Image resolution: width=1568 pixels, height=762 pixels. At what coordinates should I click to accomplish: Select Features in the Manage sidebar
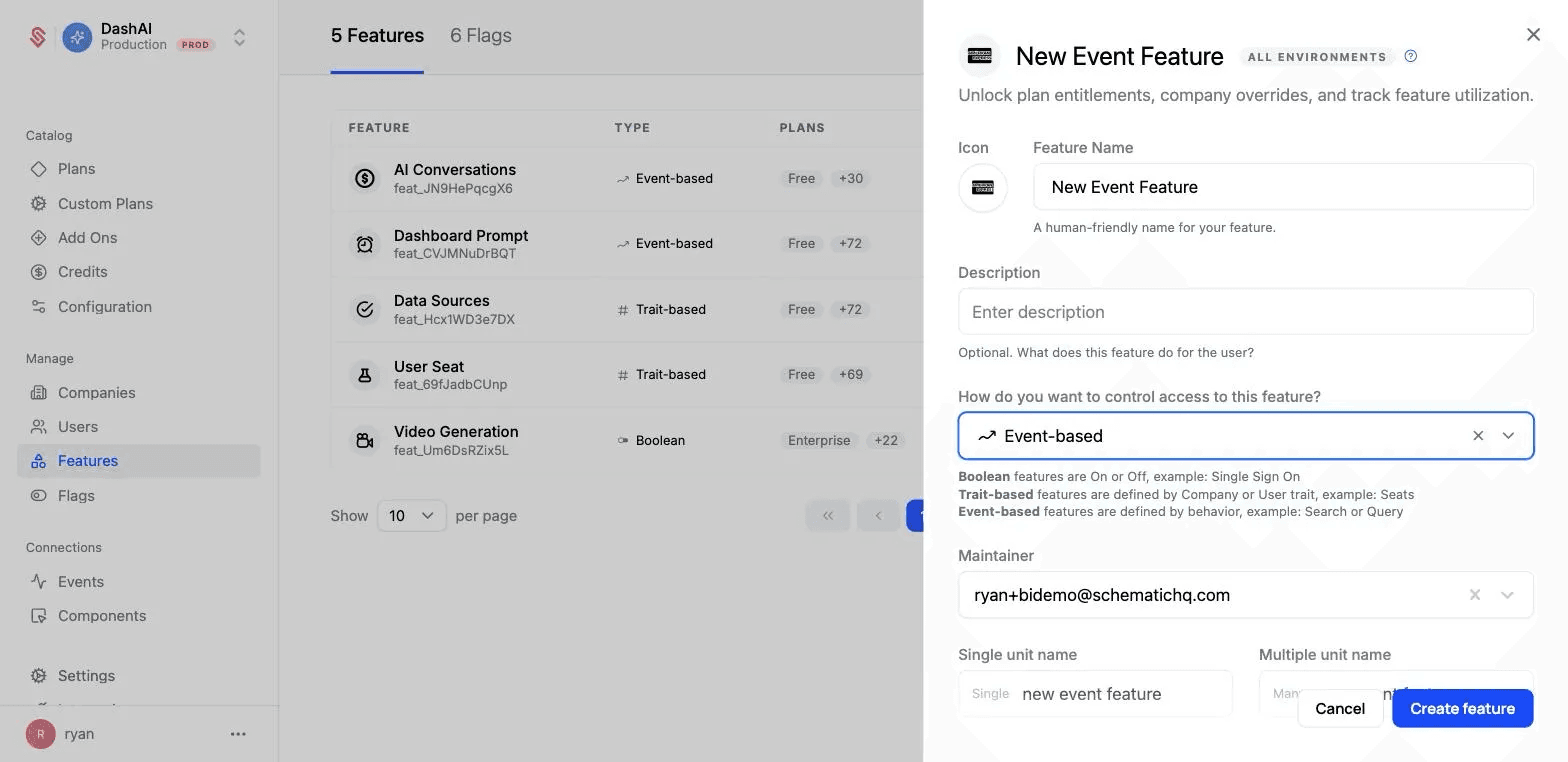click(139, 461)
